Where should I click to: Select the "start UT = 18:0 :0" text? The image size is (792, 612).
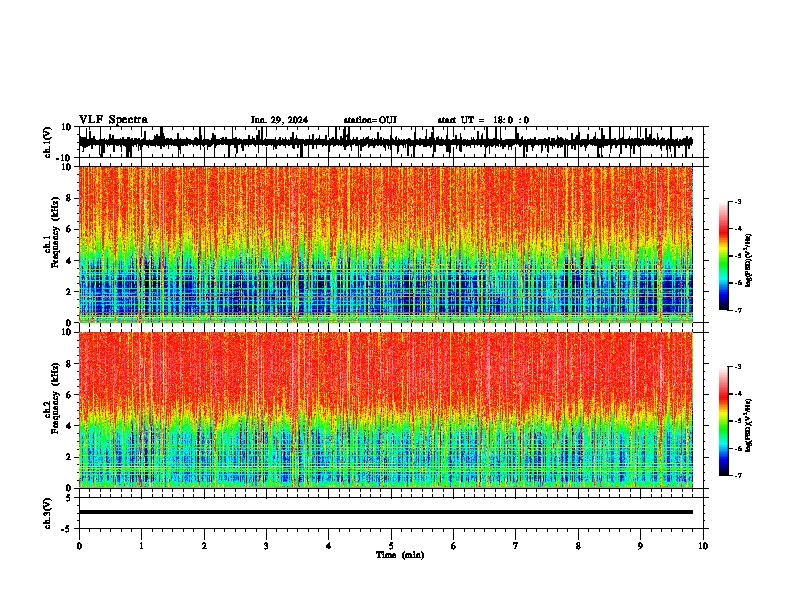pyautogui.click(x=483, y=120)
